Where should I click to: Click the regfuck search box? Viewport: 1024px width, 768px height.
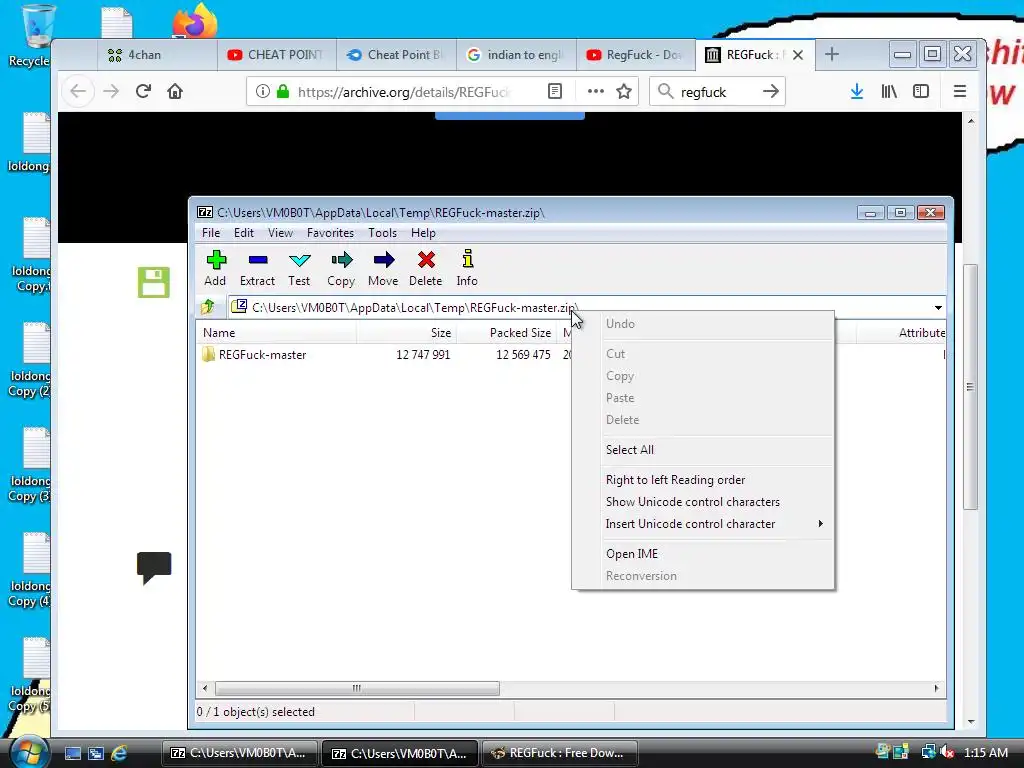point(715,91)
